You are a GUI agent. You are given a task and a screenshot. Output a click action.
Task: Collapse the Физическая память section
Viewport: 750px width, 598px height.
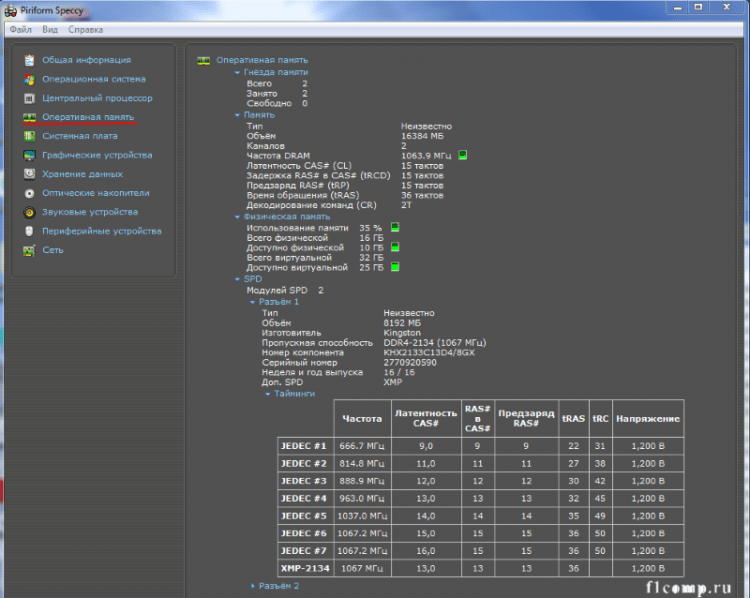[x=237, y=217]
